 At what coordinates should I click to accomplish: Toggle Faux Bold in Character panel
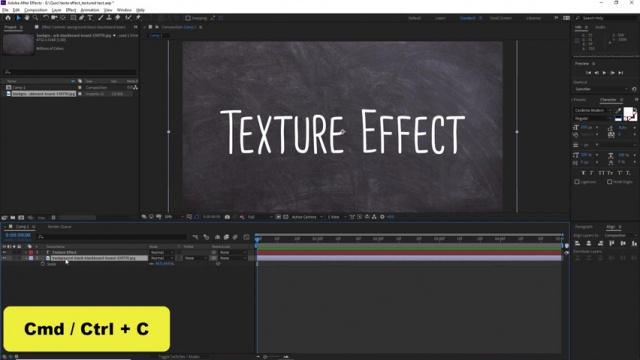point(583,173)
